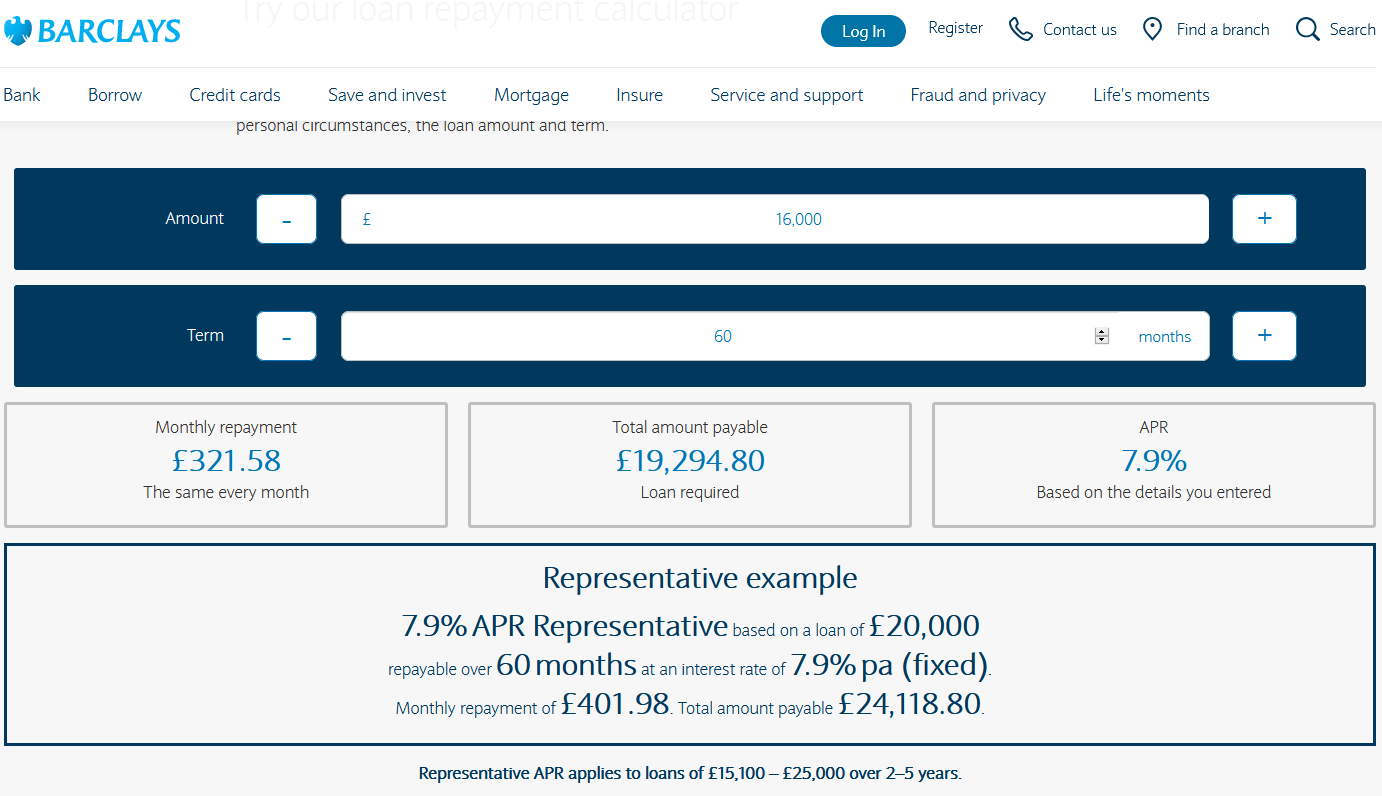Open the Borrow menu

(x=115, y=95)
